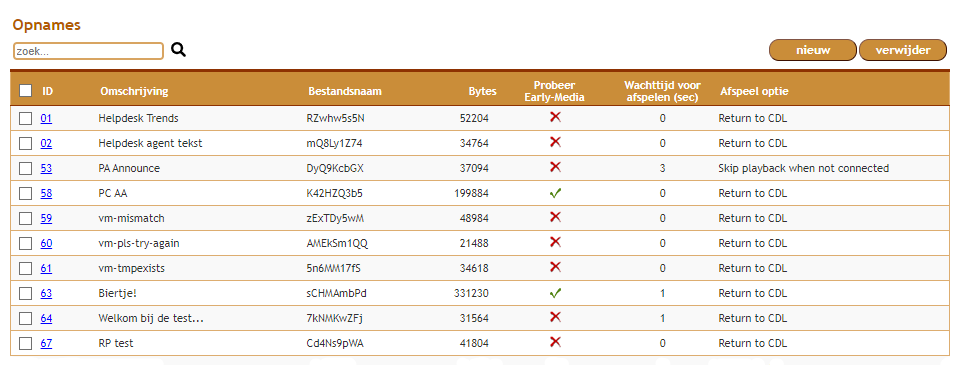Click red X Early-Media icon for RP test

click(555, 342)
